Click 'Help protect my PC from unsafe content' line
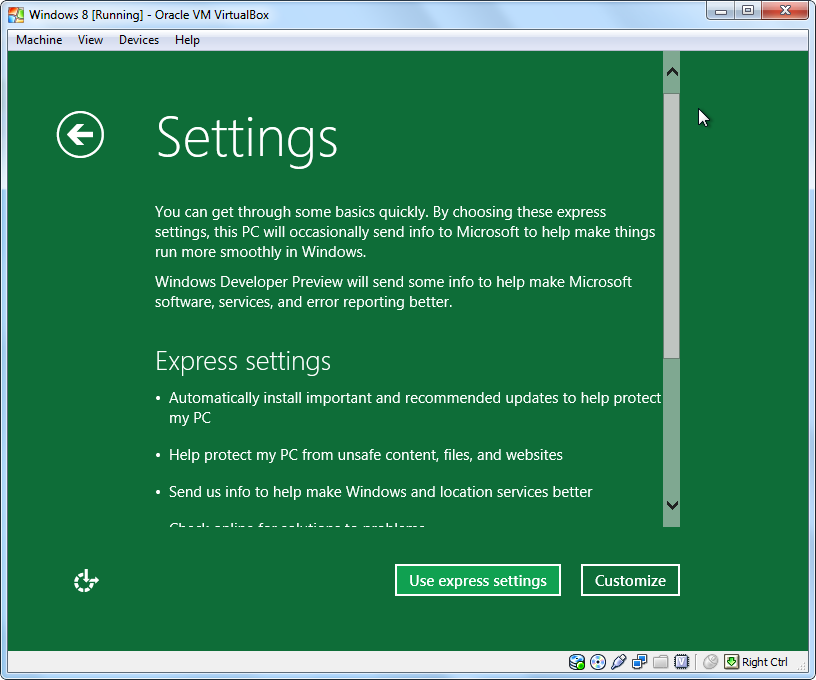Screen dimensions: 816x680 [x=366, y=455]
